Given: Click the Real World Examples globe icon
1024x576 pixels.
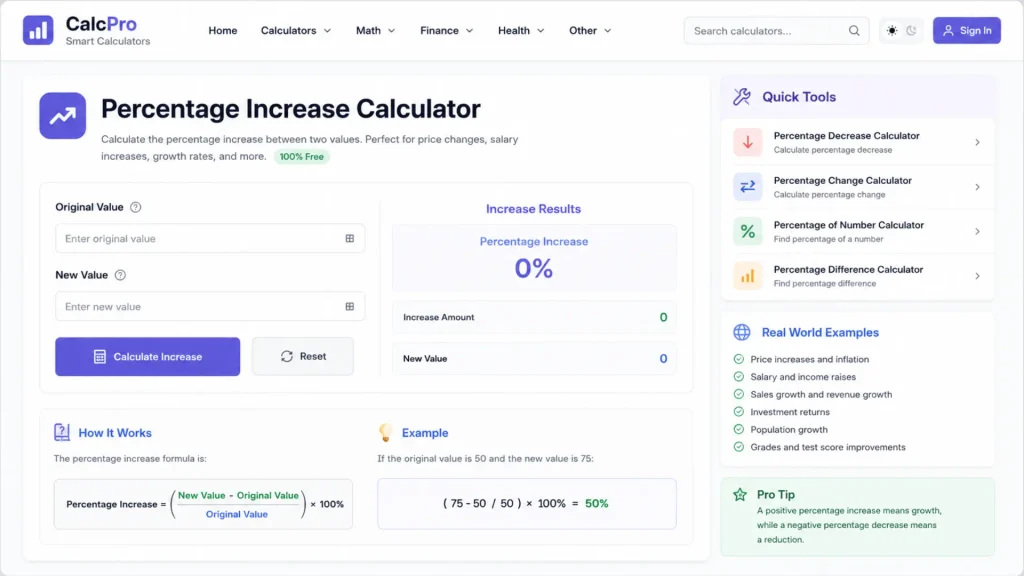Looking at the screenshot, I should (741, 332).
